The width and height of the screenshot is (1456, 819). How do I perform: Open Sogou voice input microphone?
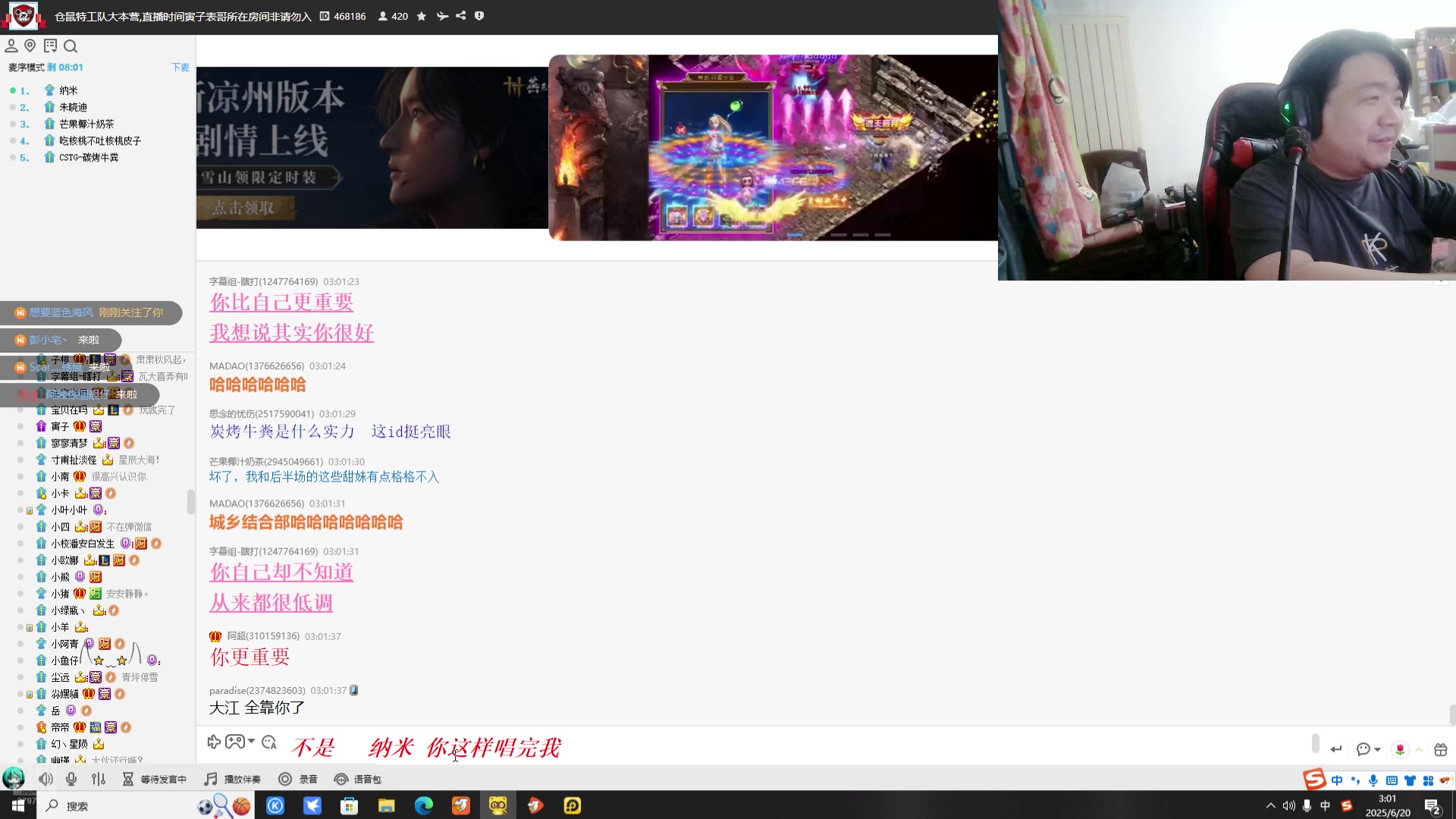point(1373,780)
